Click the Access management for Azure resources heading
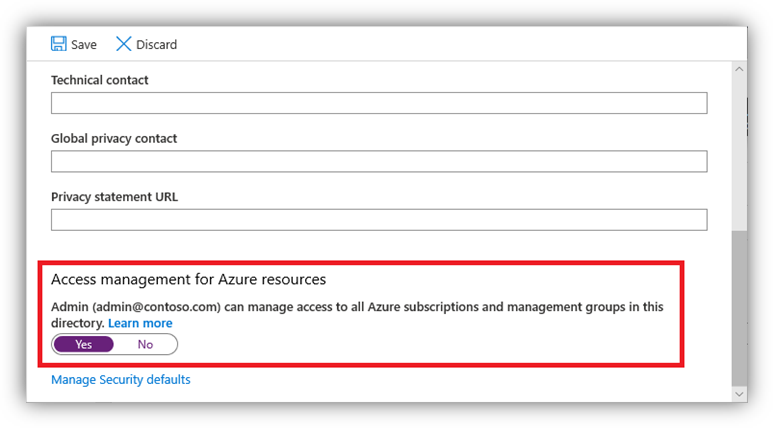 pos(188,280)
